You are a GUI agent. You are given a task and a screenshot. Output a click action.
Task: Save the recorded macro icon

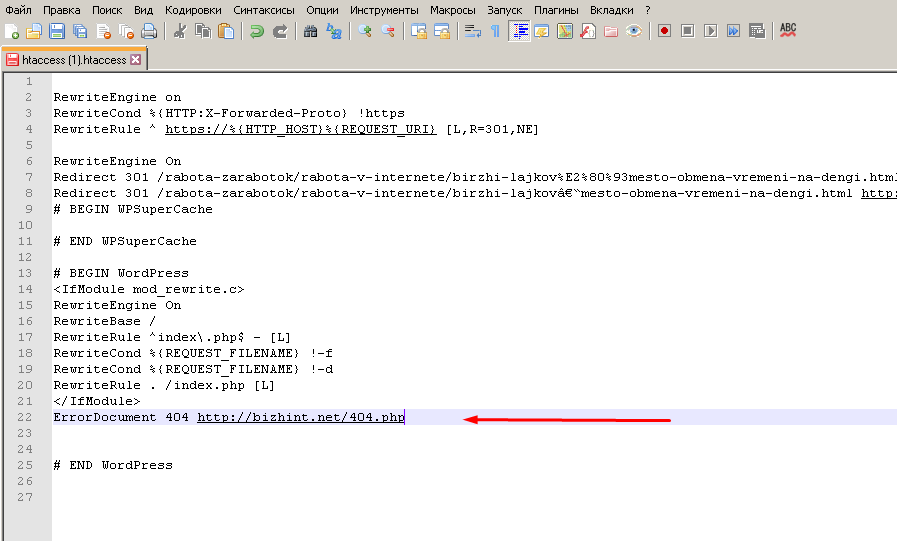tap(757, 31)
